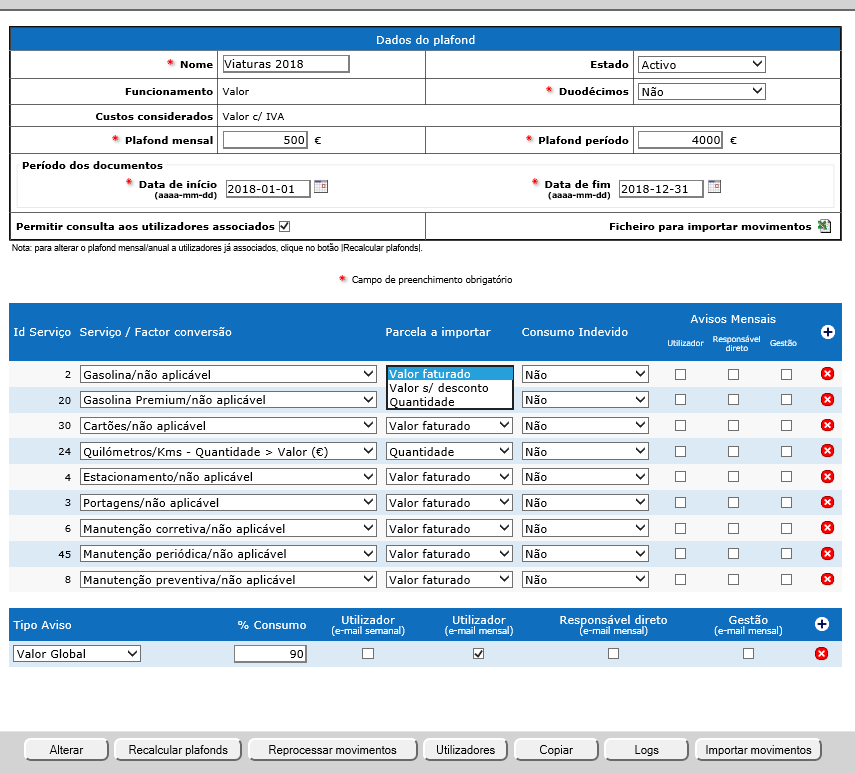Check Gestão alert for Gasolina Premium row

coord(786,400)
